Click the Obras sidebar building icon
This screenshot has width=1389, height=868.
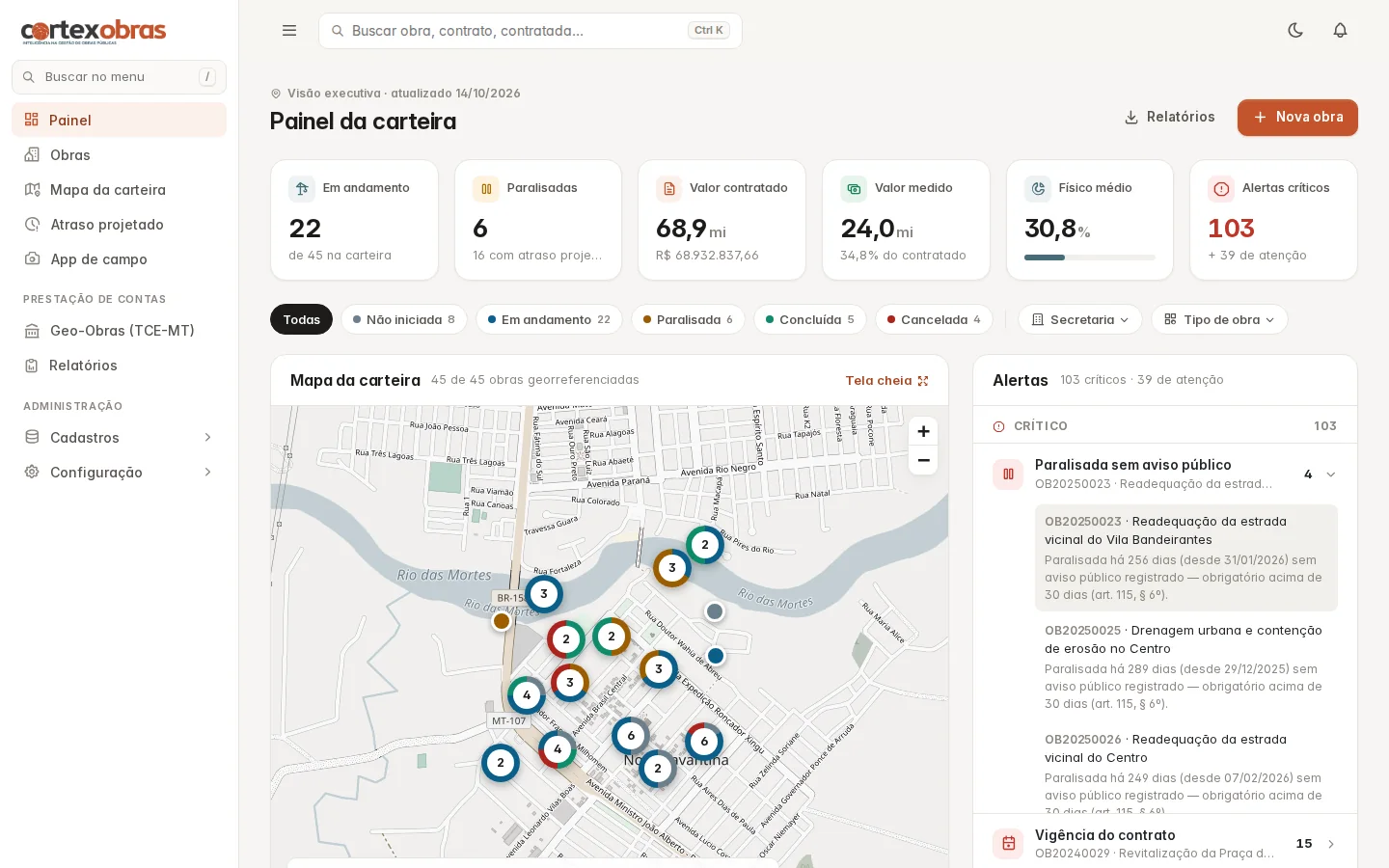32,154
